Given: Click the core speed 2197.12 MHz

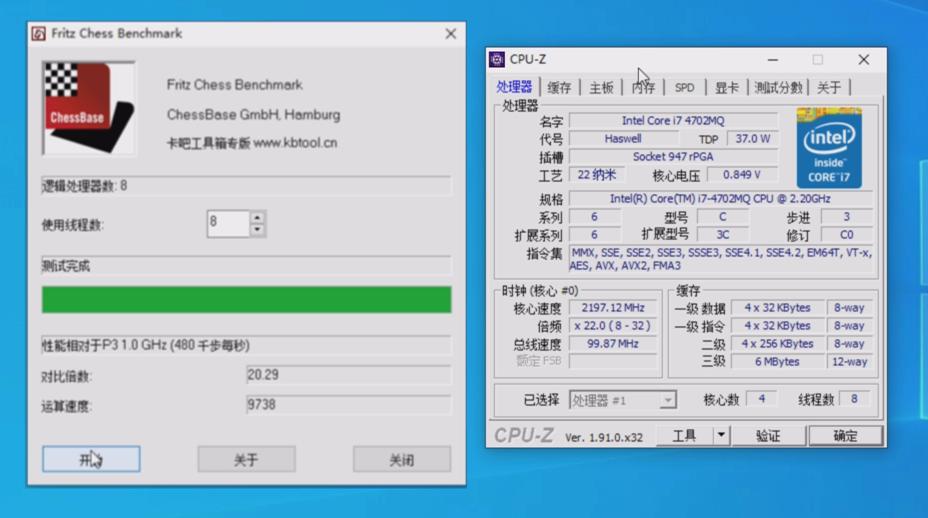Looking at the screenshot, I should 613,308.
